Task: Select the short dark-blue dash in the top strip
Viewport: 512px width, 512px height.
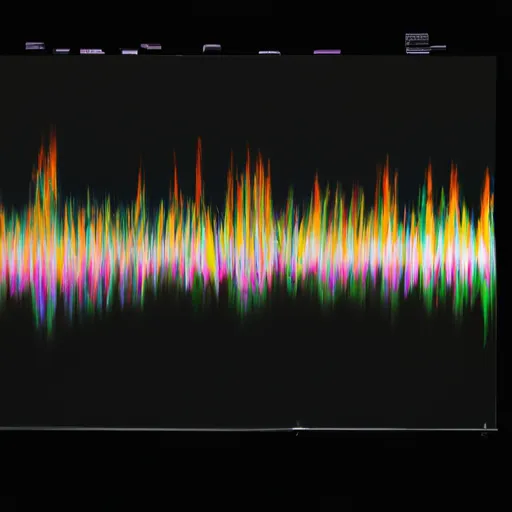Action: coord(62,51)
